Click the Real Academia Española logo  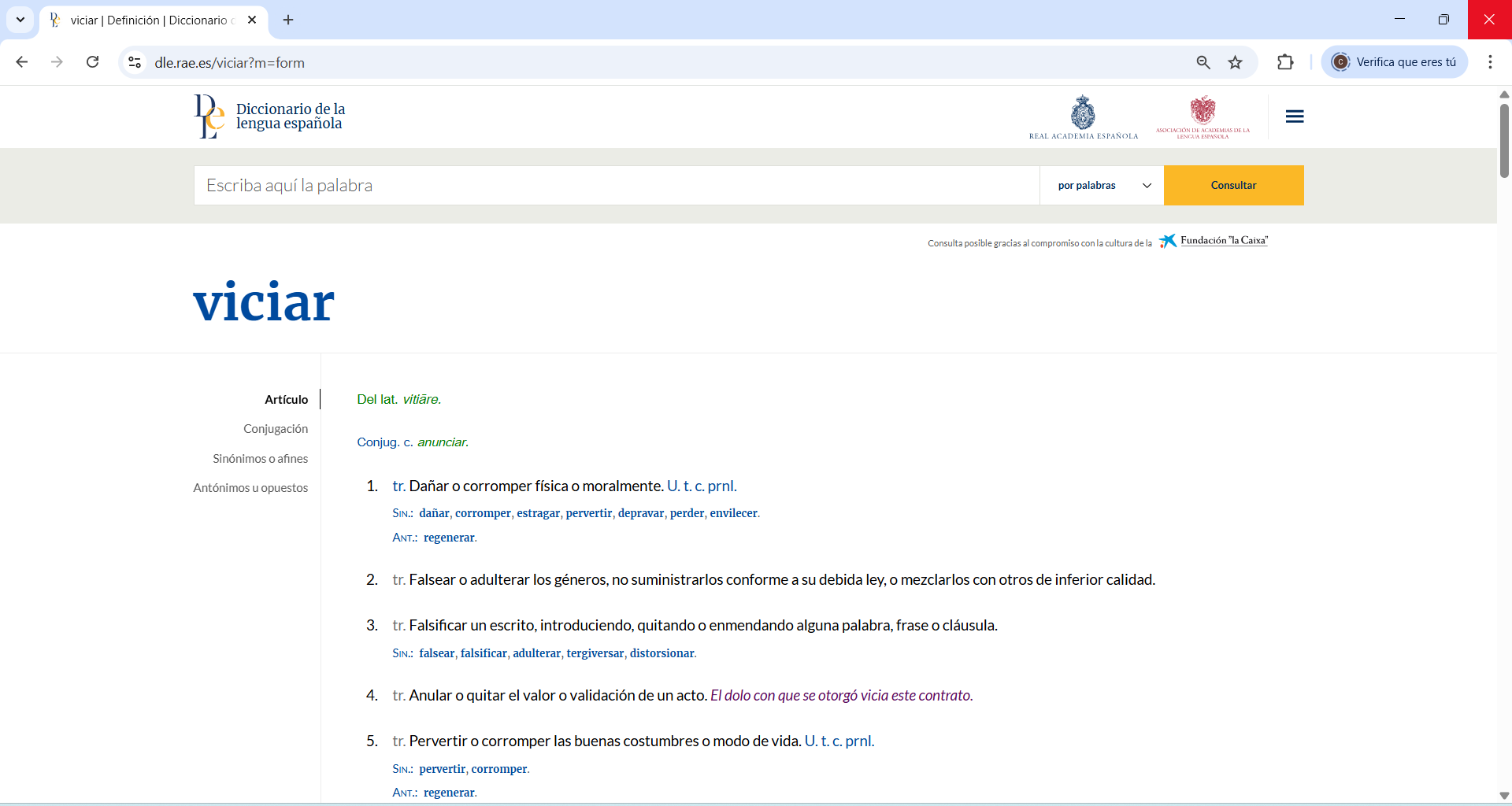tap(1083, 117)
